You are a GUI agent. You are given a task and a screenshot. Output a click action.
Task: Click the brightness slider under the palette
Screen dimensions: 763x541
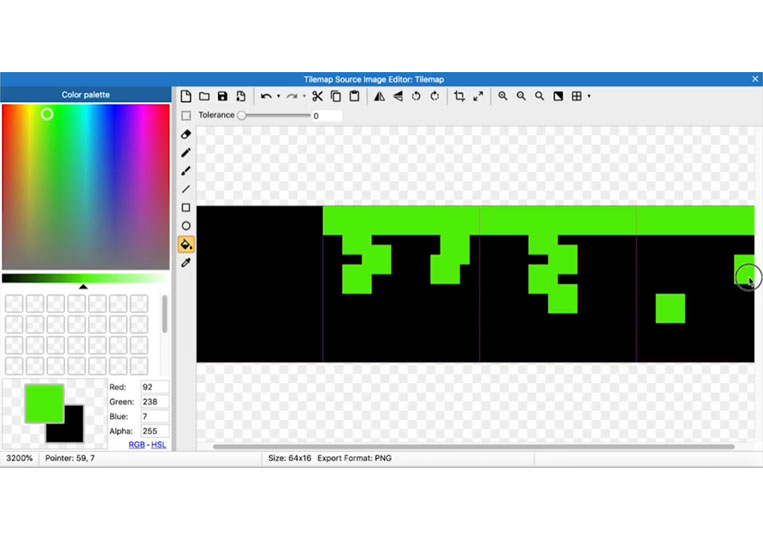[x=86, y=278]
